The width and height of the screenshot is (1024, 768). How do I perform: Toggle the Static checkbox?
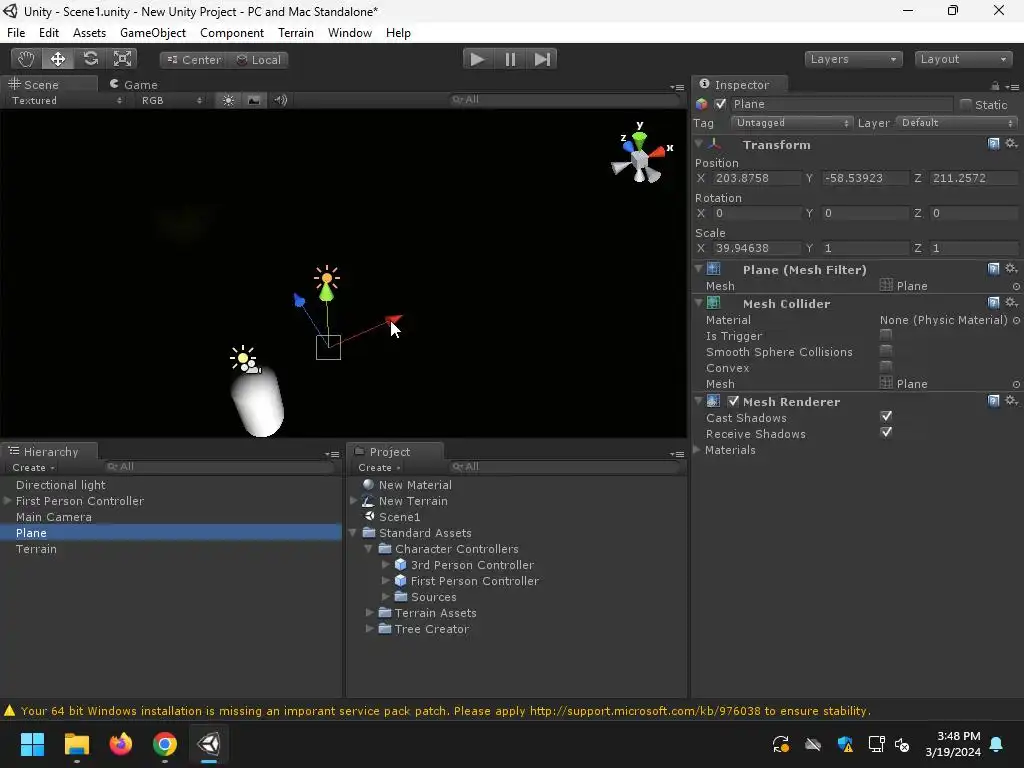coord(966,104)
